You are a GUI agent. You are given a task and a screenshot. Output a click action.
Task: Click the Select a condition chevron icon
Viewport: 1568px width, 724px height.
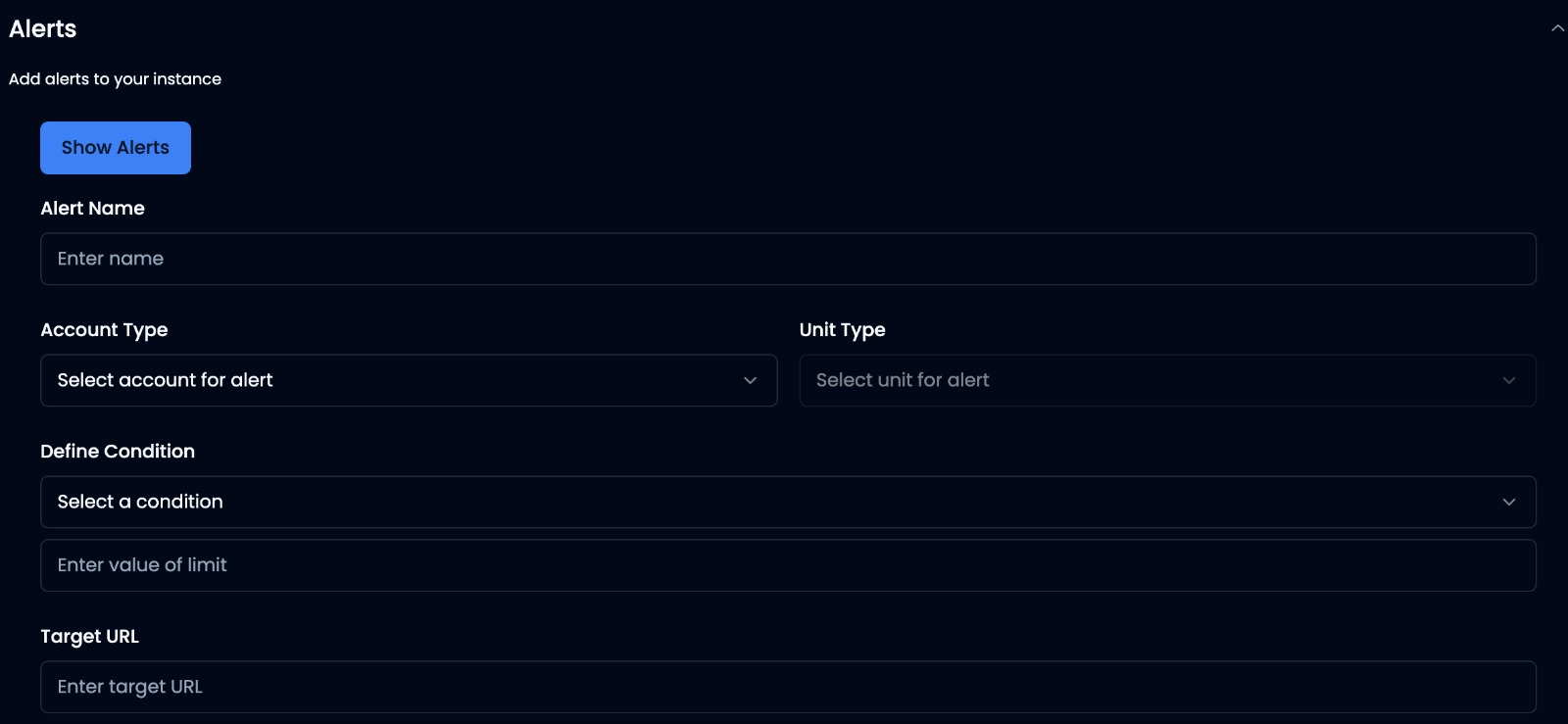[1508, 502]
